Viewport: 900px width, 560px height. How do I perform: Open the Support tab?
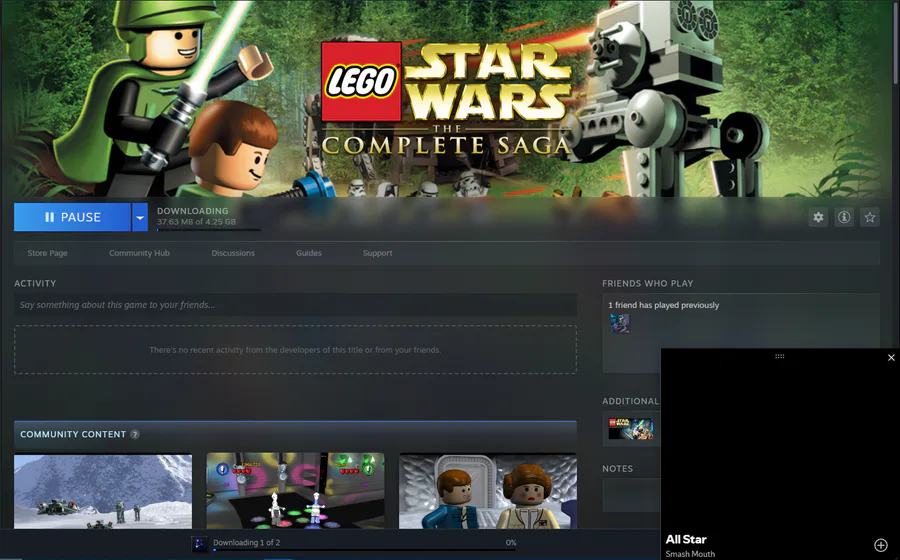[378, 253]
